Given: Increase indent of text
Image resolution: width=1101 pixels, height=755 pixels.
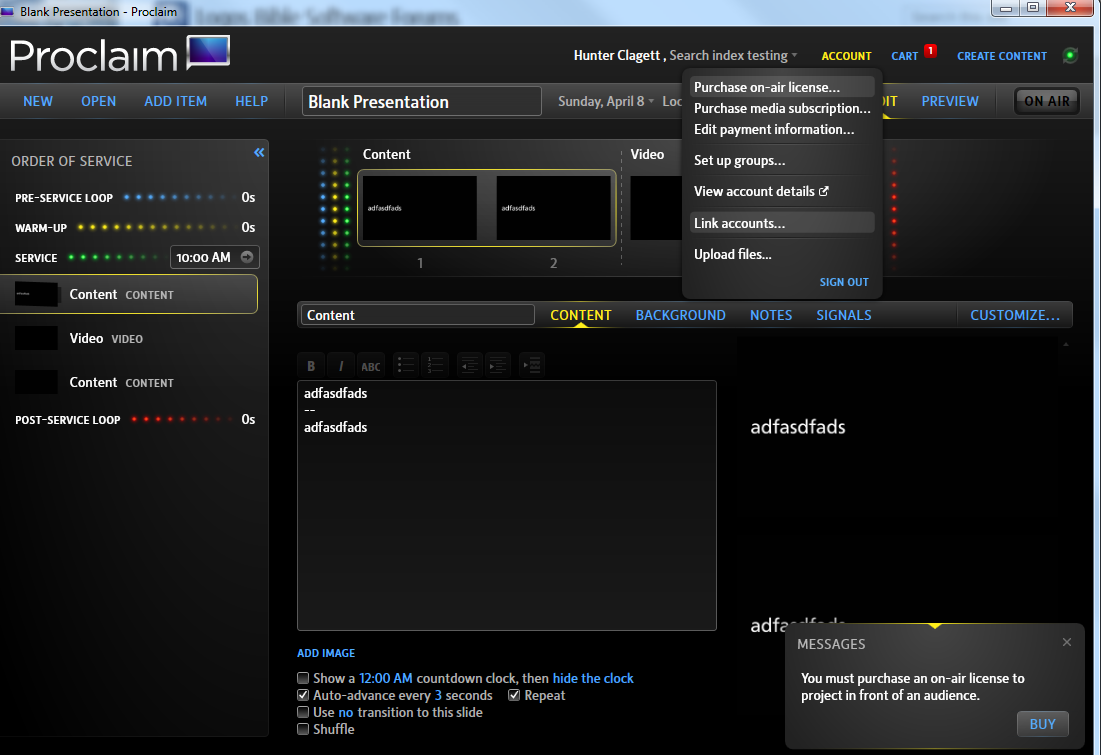Looking at the screenshot, I should [498, 365].
